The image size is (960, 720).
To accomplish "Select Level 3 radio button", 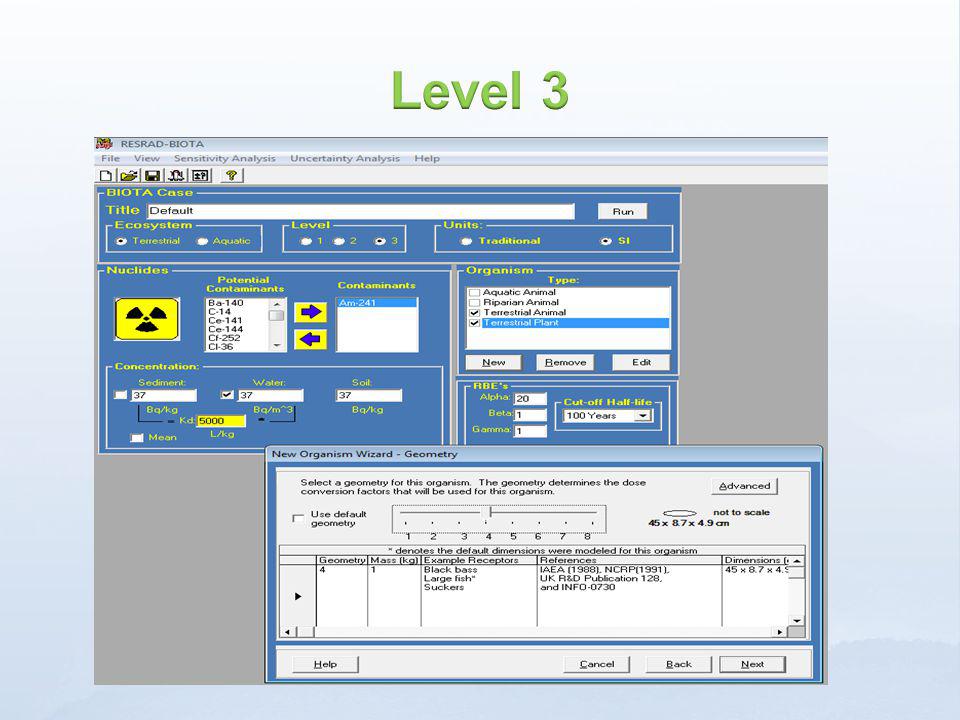I will [x=380, y=241].
